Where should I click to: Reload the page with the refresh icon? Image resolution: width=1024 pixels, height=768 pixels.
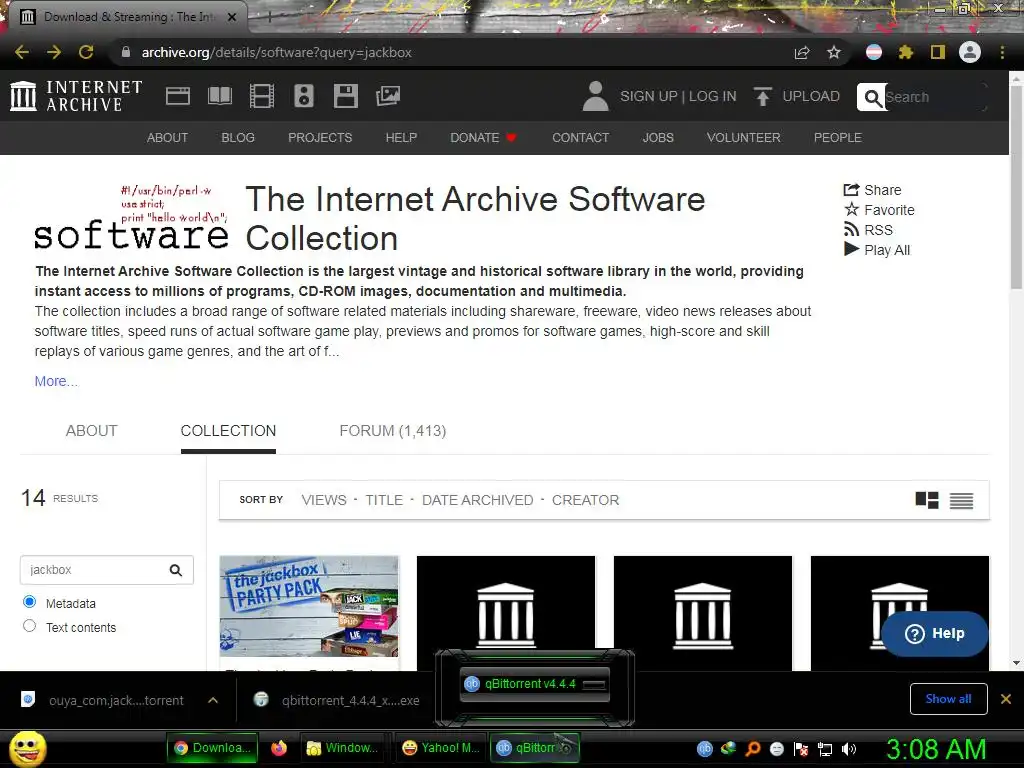point(86,52)
